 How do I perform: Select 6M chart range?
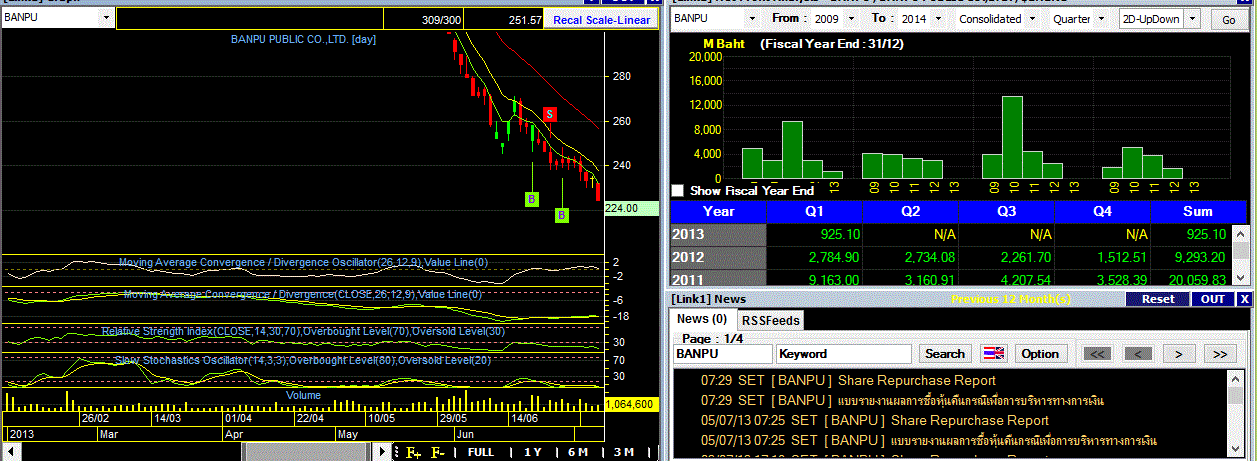(x=579, y=453)
